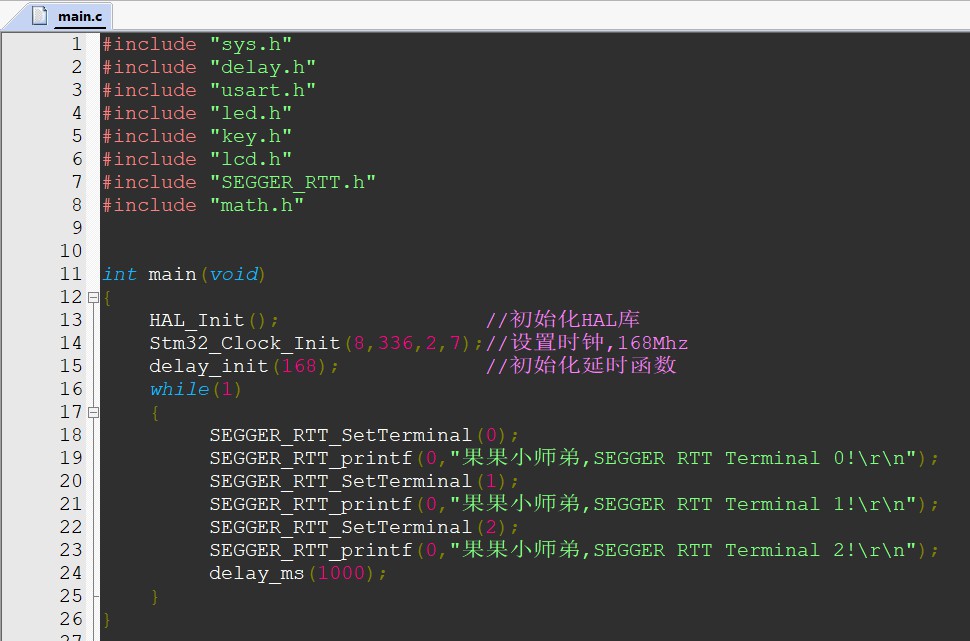Screen dimensions: 970x641
Task: Place cursor on #include "led.h" line
Action: (x=197, y=113)
